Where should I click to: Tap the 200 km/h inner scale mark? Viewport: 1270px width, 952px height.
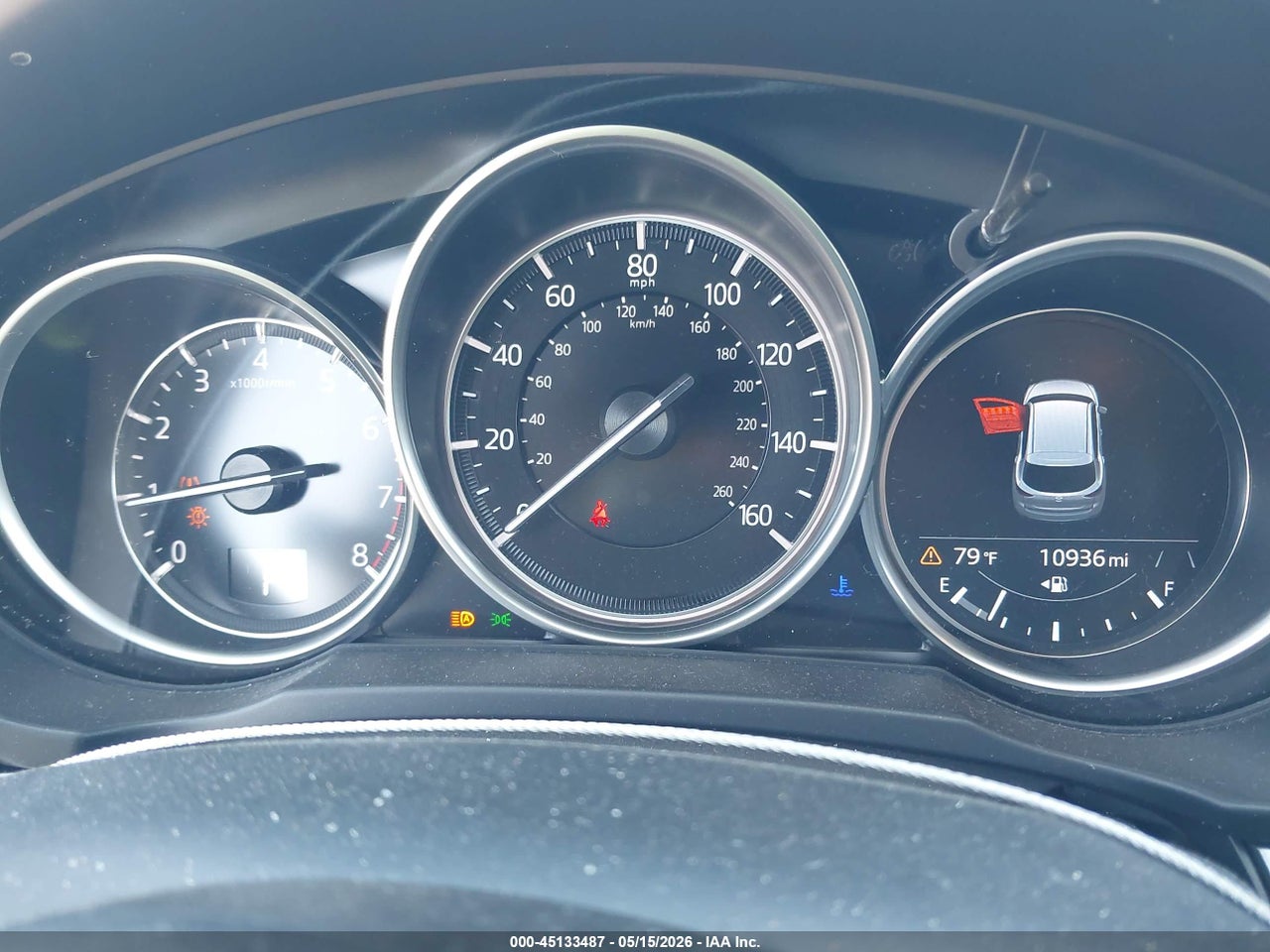pos(742,387)
